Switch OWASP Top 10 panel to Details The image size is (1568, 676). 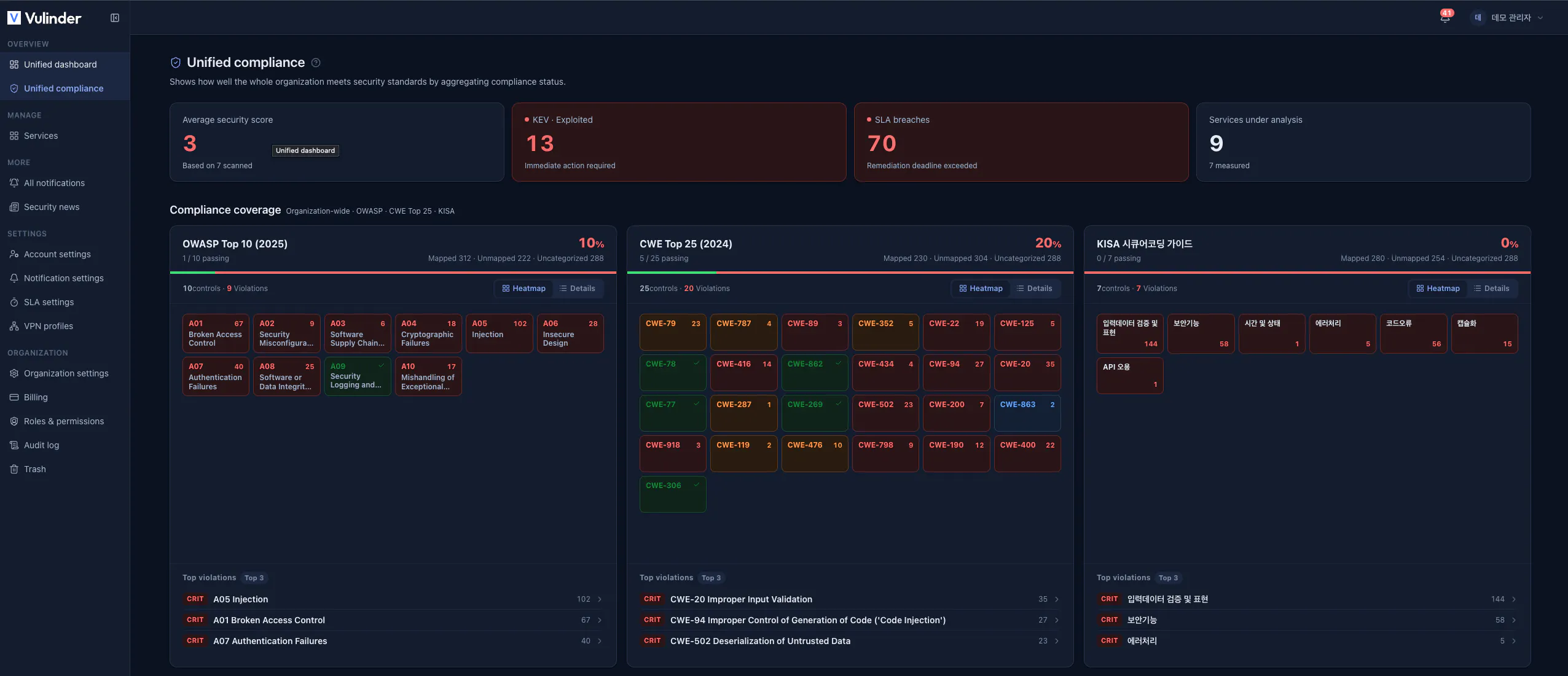point(578,289)
